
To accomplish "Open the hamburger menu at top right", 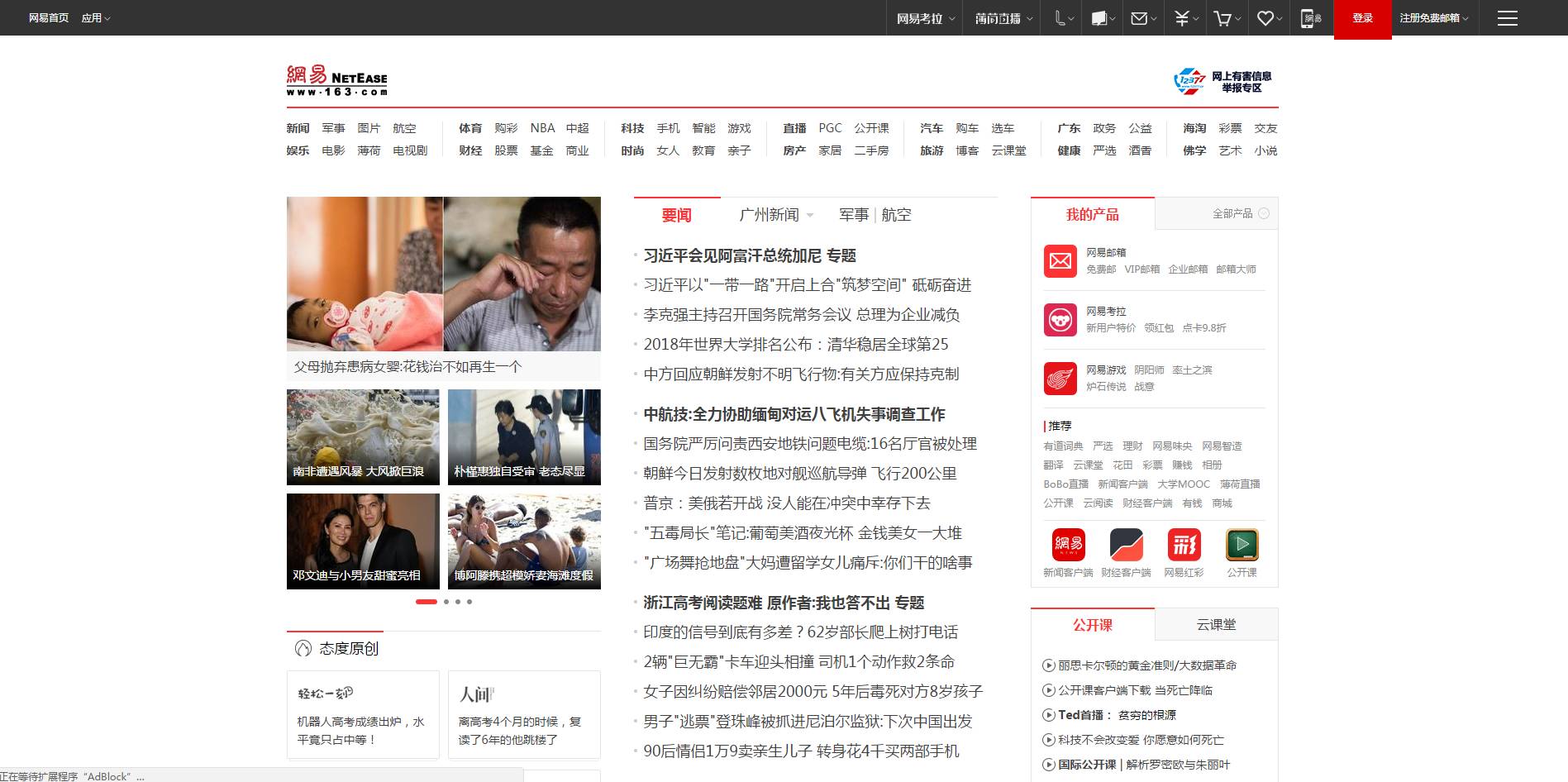I will pyautogui.click(x=1507, y=17).
